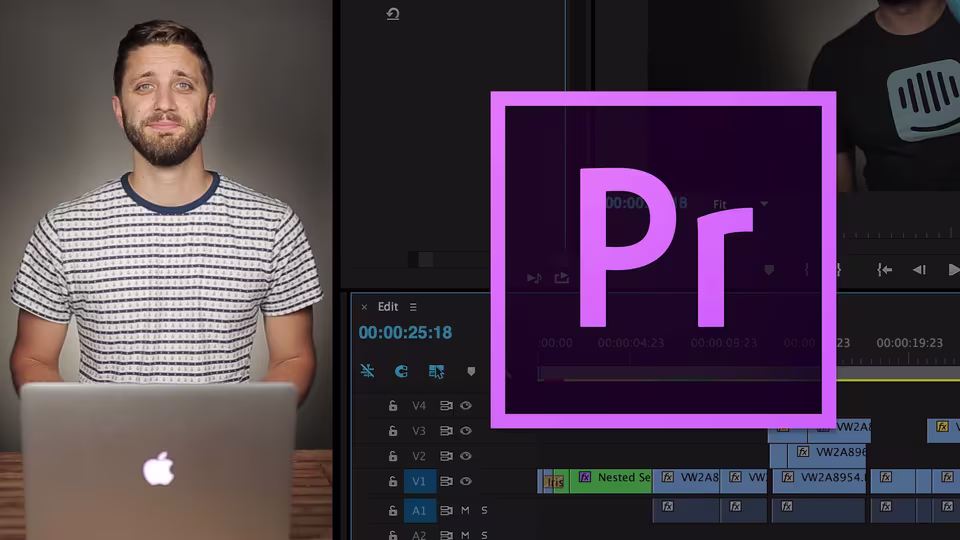The image size is (960, 540).
Task: Click the undo arrow icon at the top
Action: point(393,13)
